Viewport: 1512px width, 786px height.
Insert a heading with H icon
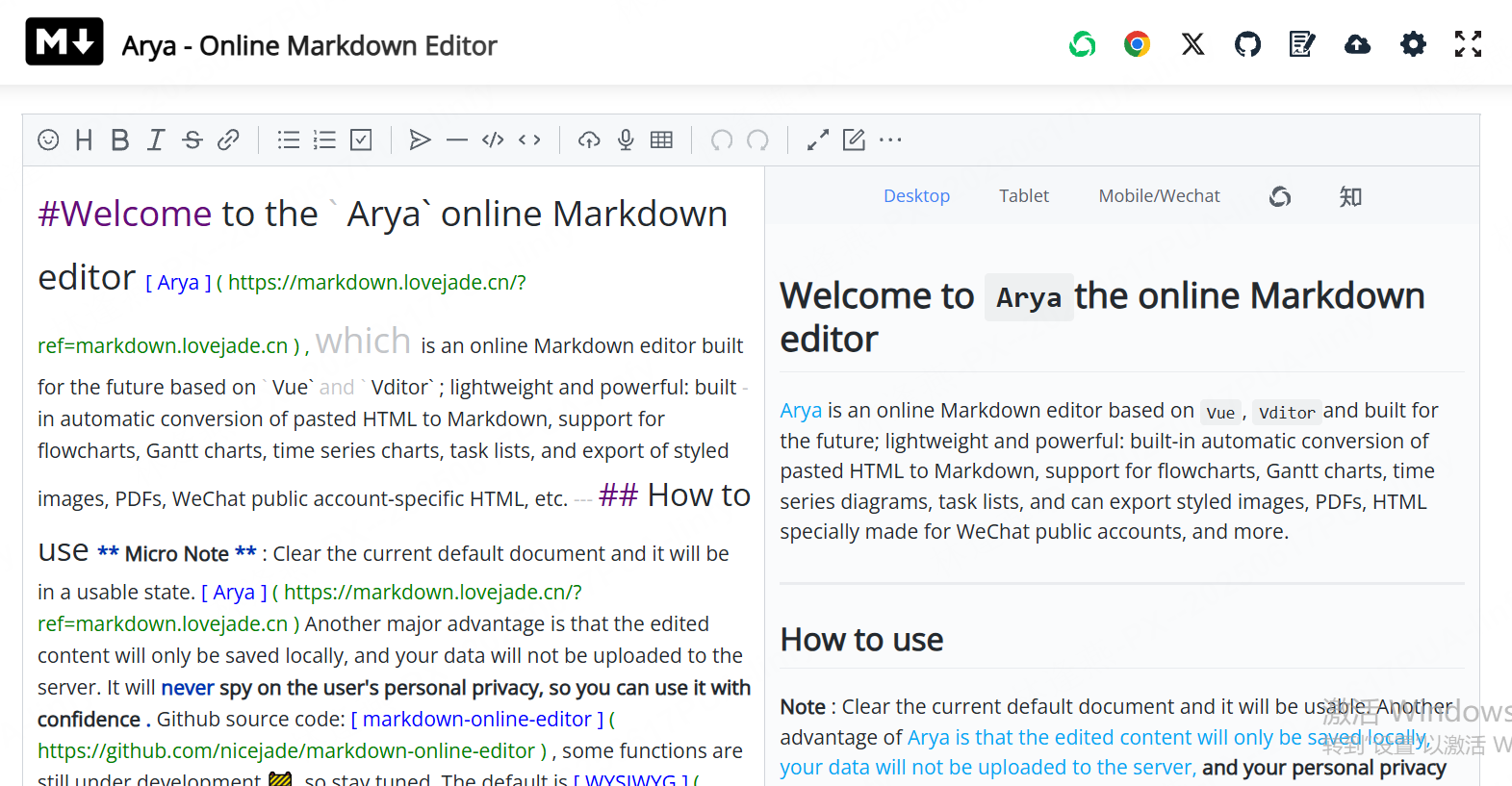click(84, 140)
